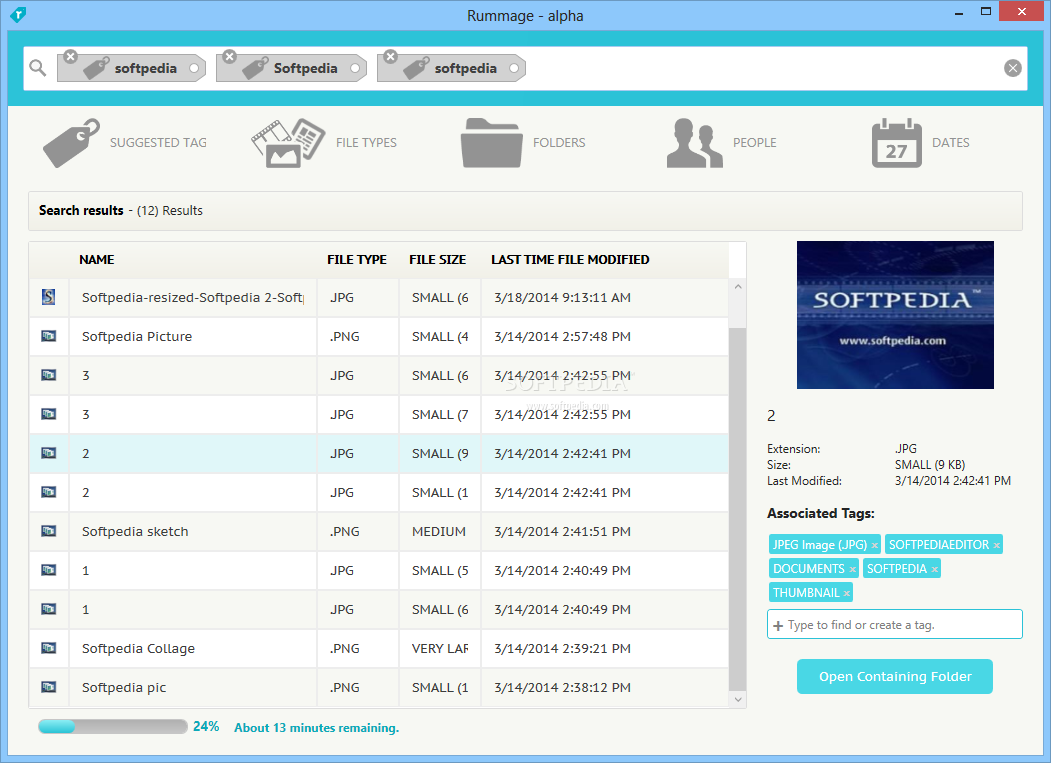Click the Rummage app logo in title bar

(x=18, y=14)
